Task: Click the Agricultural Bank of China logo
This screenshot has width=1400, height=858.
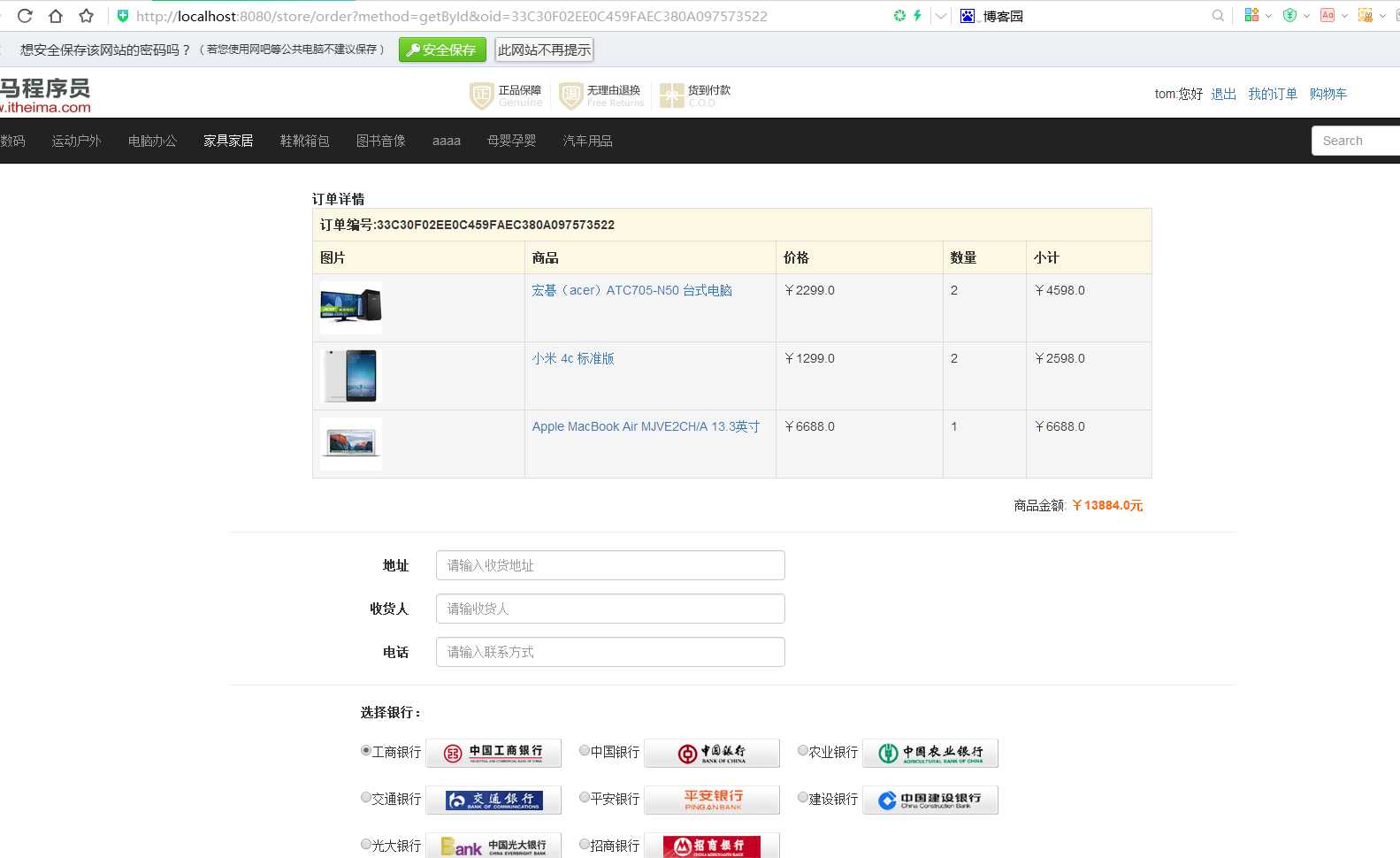Action: point(930,753)
